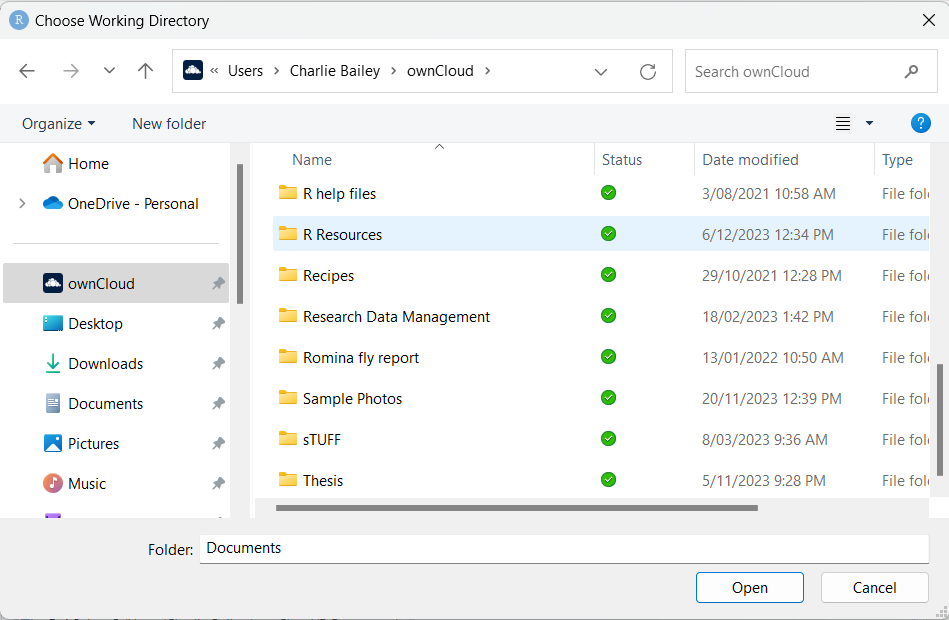
Task: Click the Thesis folder icon
Action: pyautogui.click(x=288, y=480)
